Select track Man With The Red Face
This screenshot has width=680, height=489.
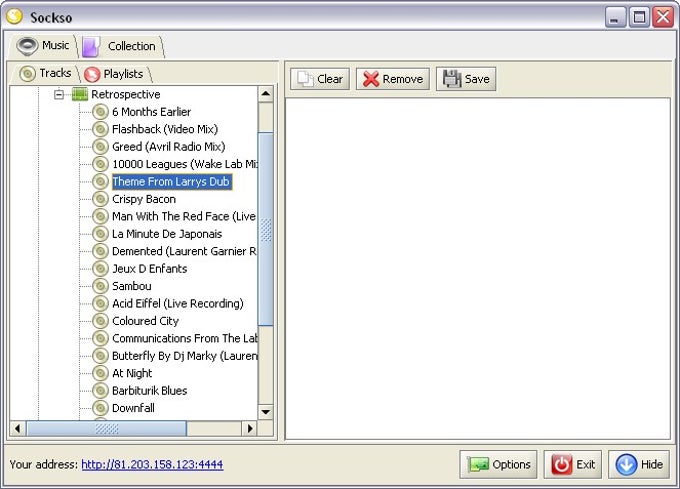pos(184,216)
